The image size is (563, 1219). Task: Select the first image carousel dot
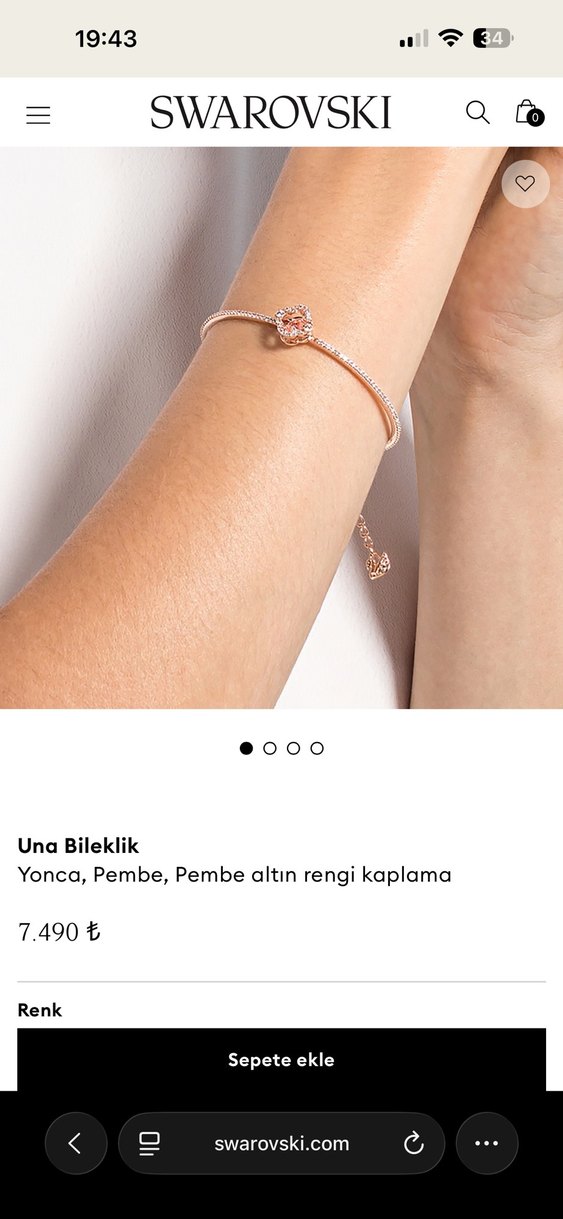tap(246, 748)
